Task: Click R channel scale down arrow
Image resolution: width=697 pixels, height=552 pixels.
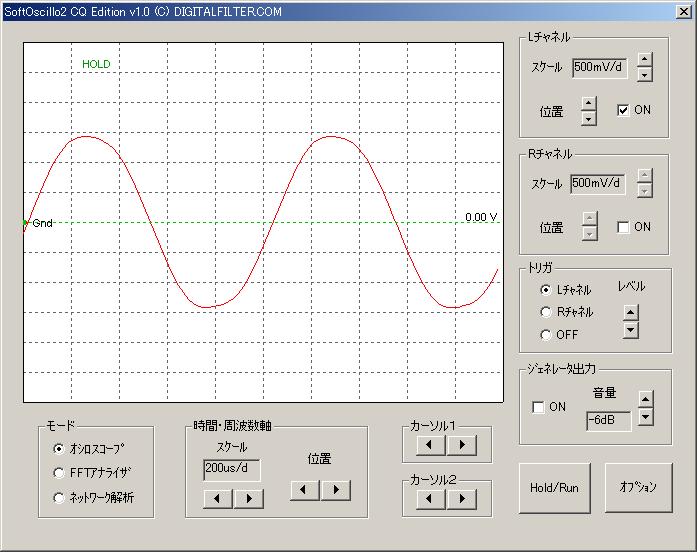Action: click(x=645, y=190)
